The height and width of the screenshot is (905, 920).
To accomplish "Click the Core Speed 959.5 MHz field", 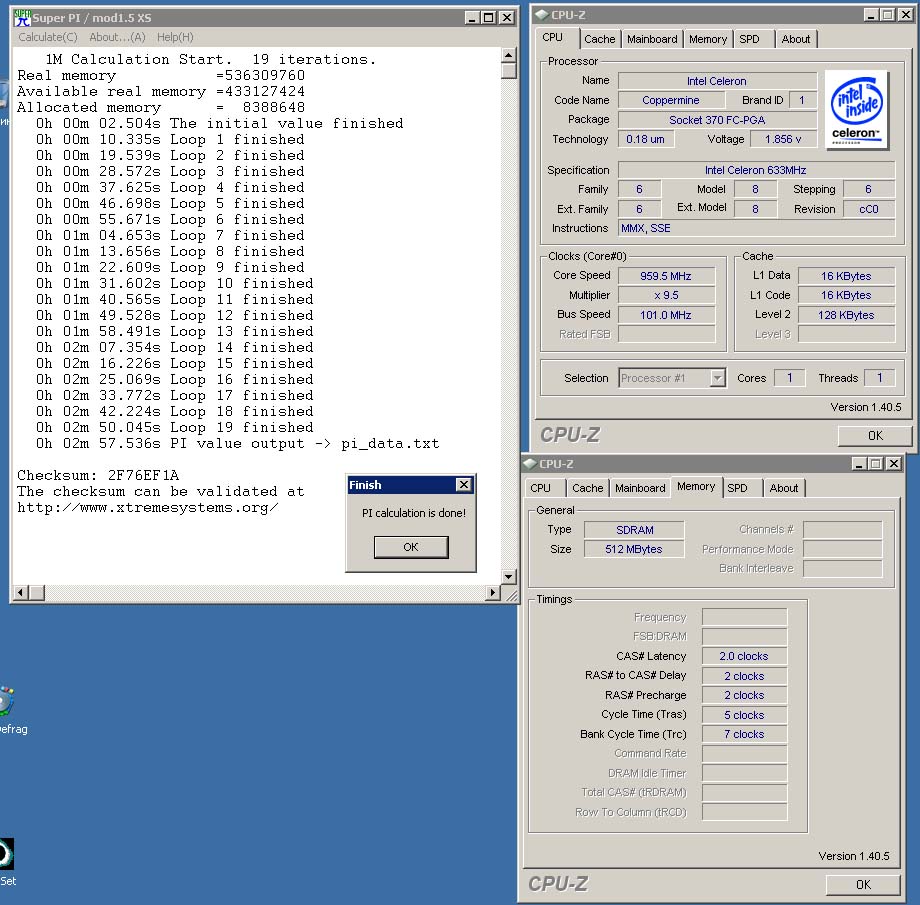I will [x=666, y=276].
